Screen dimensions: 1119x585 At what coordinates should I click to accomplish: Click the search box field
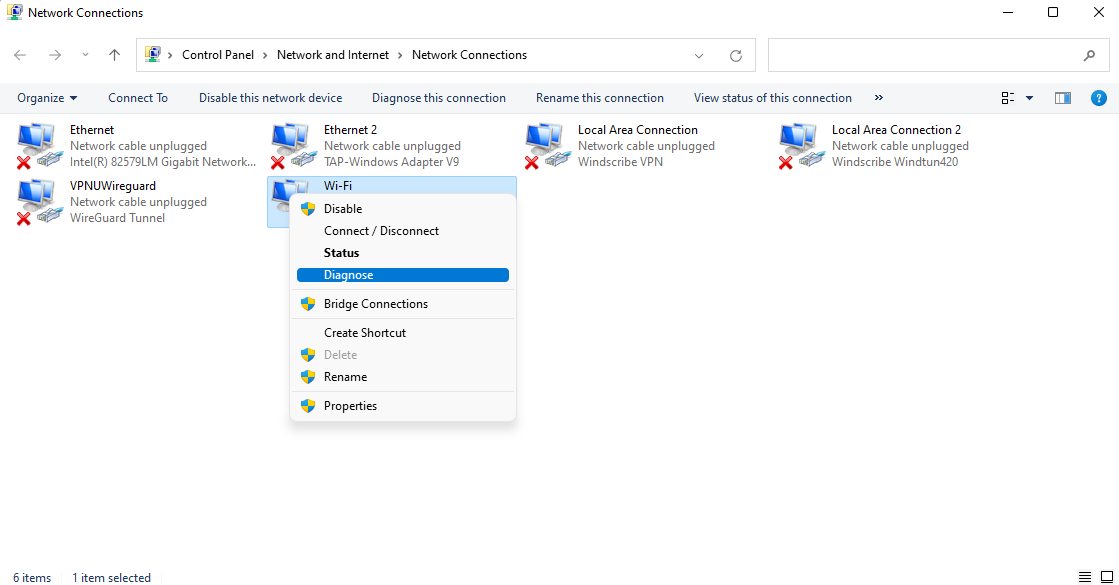coord(922,56)
